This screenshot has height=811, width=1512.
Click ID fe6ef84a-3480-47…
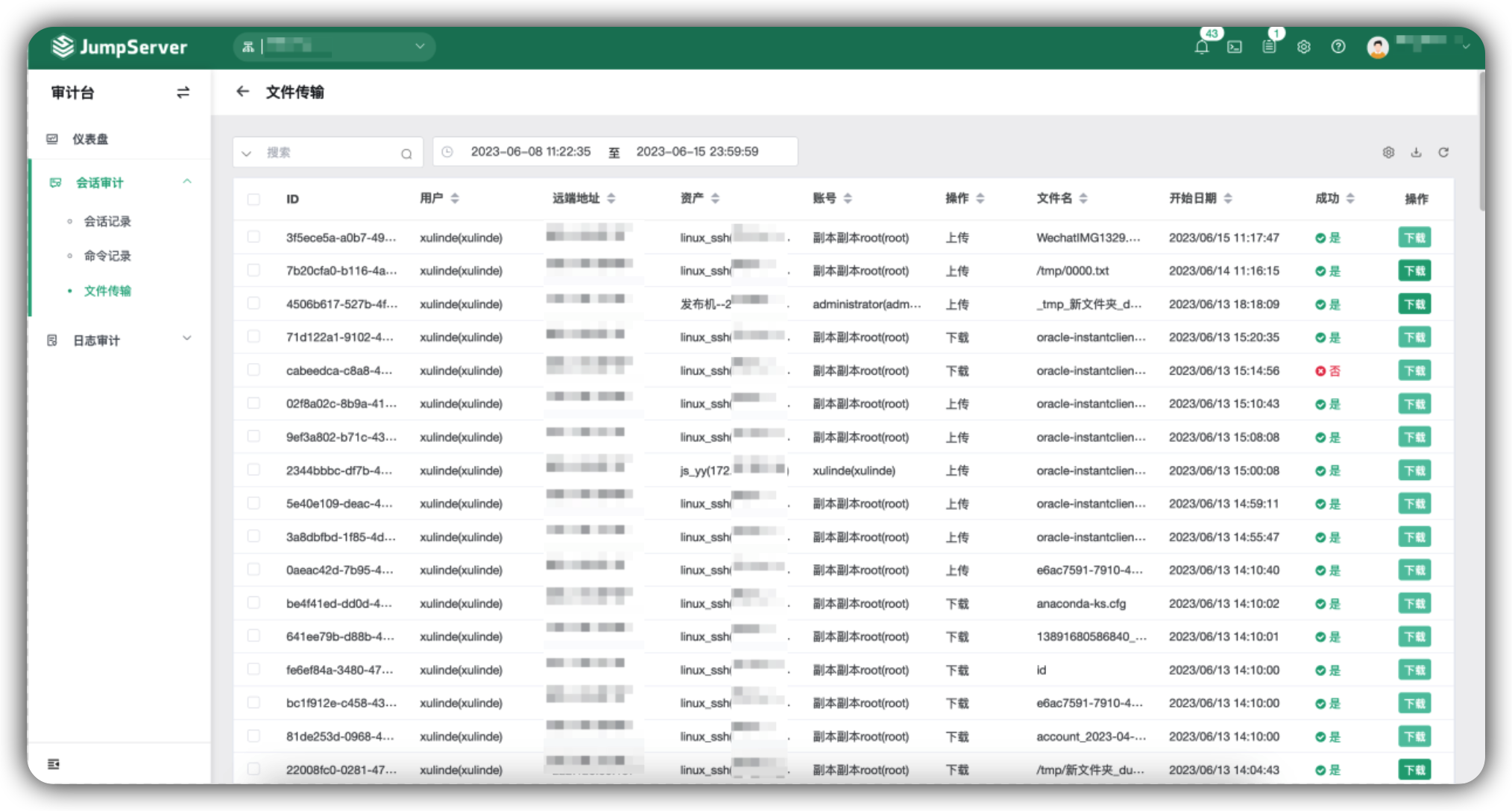click(339, 669)
